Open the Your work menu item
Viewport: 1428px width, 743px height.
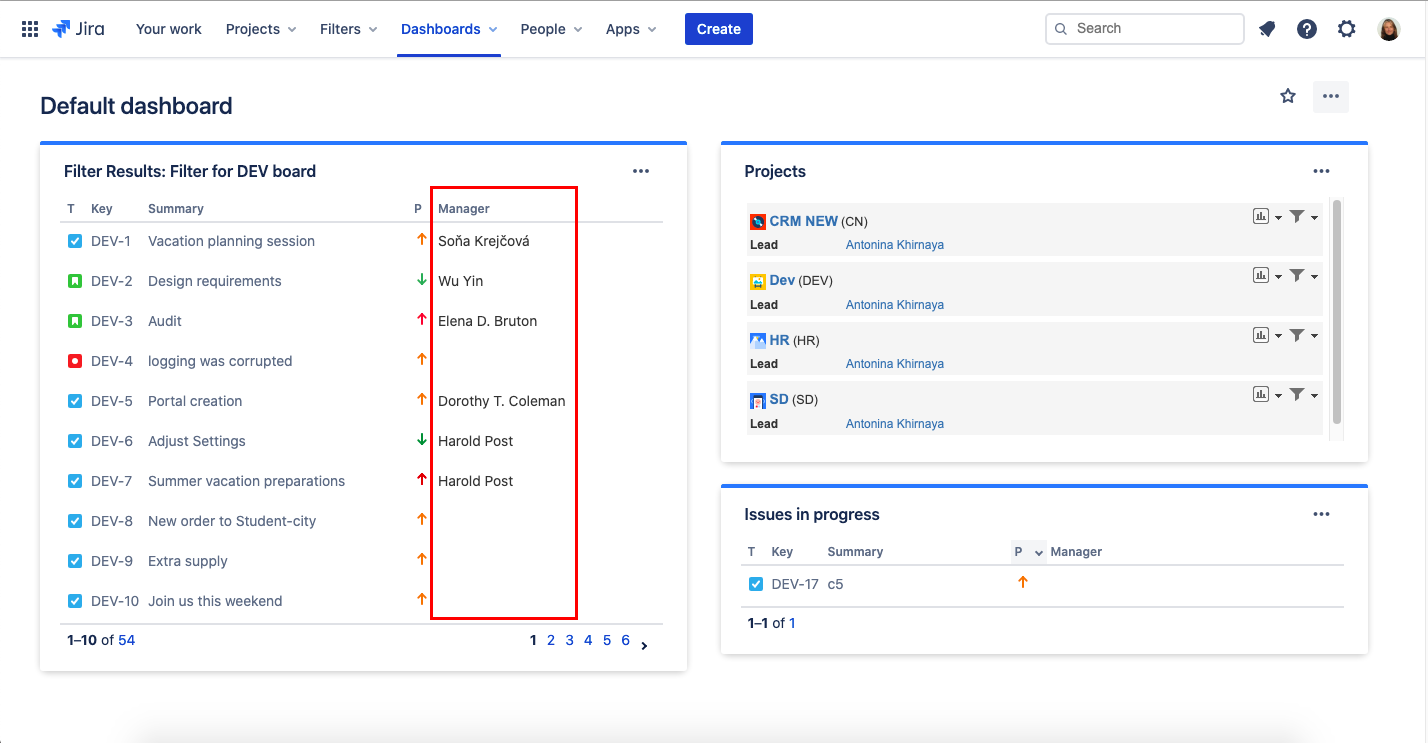click(x=169, y=29)
